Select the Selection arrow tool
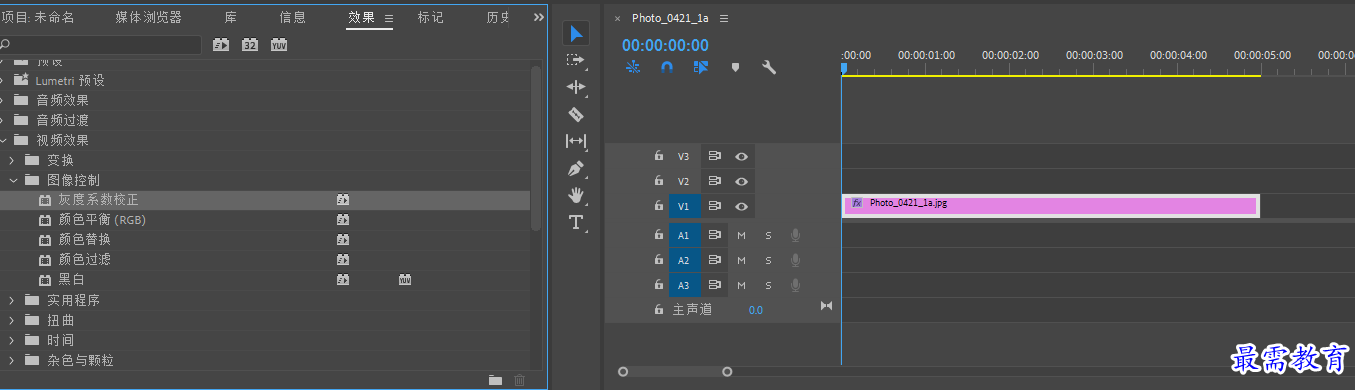Viewport: 1355px width, 390px height. pyautogui.click(x=576, y=34)
